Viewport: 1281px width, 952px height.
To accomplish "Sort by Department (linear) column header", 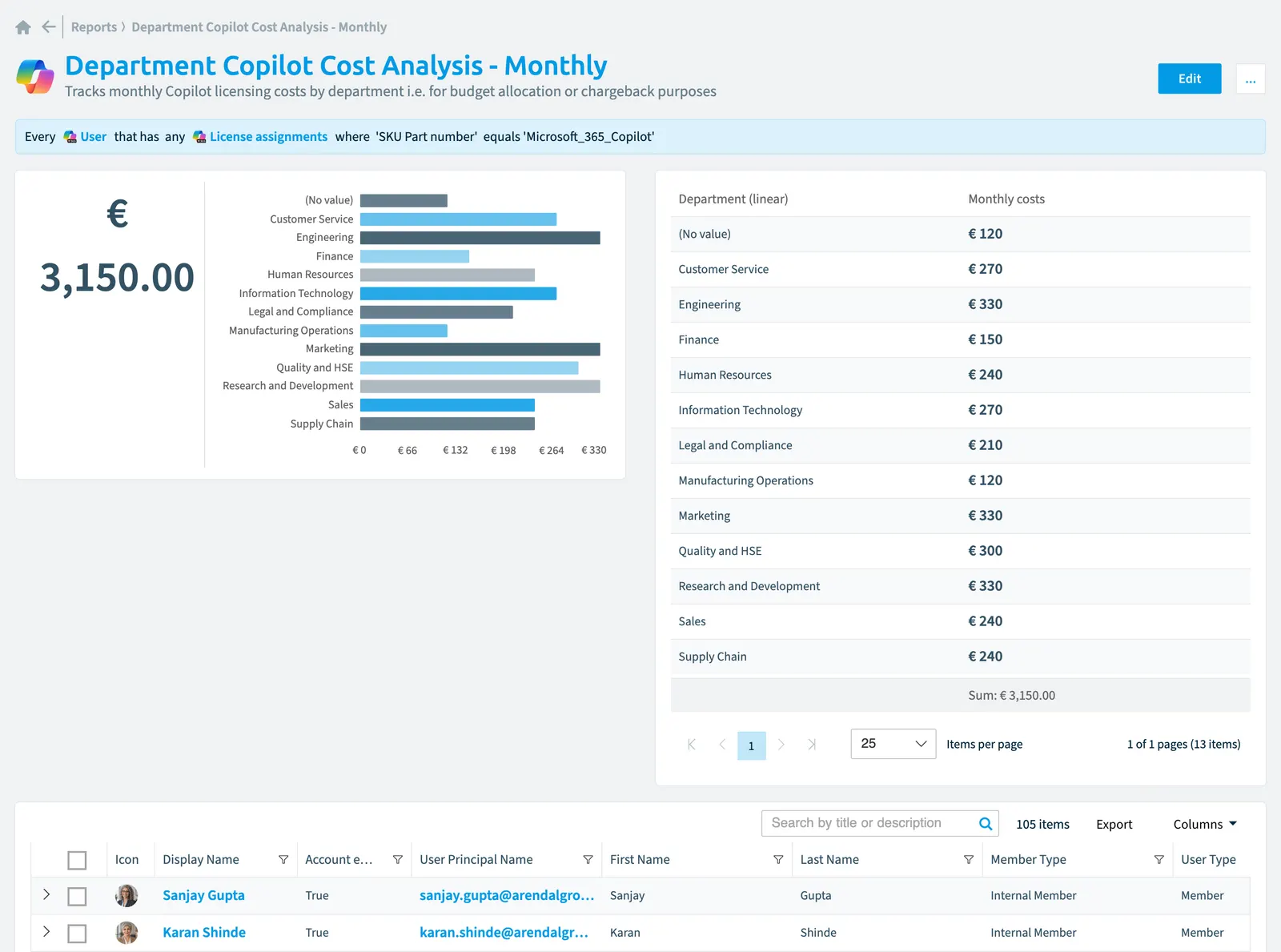I will coord(733,199).
